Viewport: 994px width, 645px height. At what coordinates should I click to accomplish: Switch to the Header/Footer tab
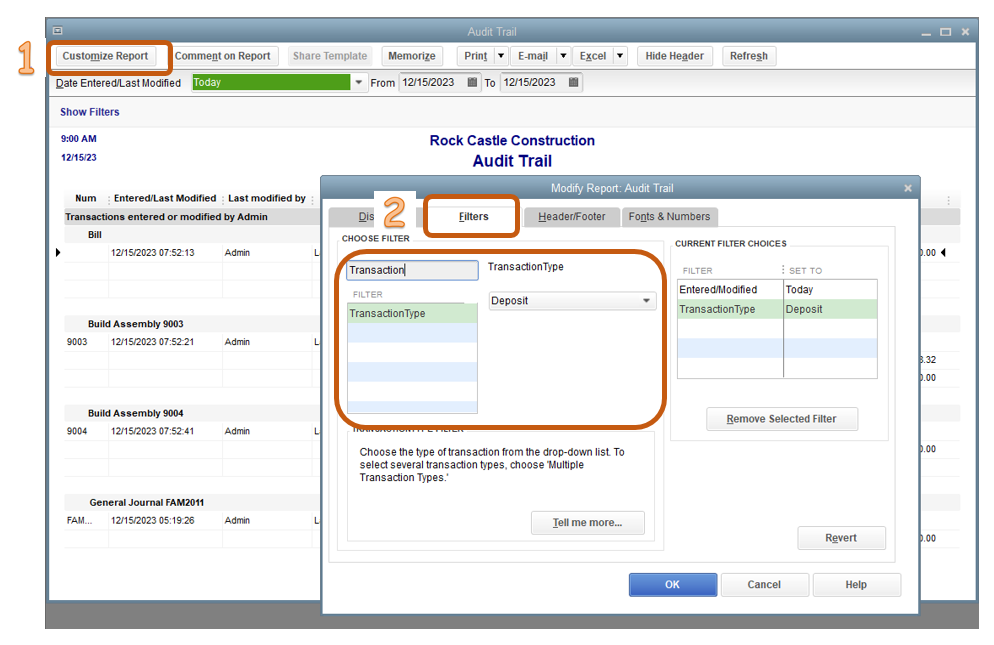click(x=572, y=217)
